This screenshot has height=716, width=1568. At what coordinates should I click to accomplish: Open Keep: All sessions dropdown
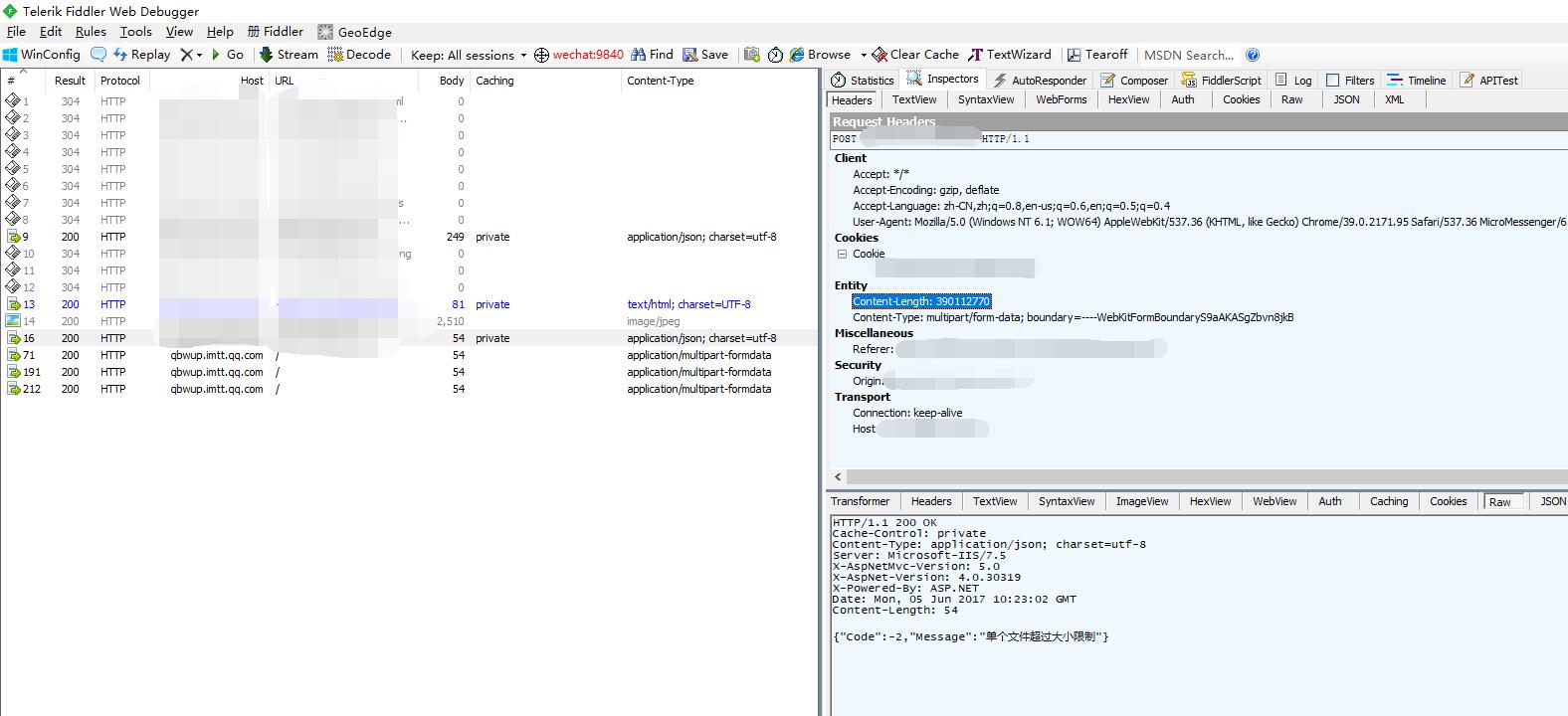click(x=469, y=55)
